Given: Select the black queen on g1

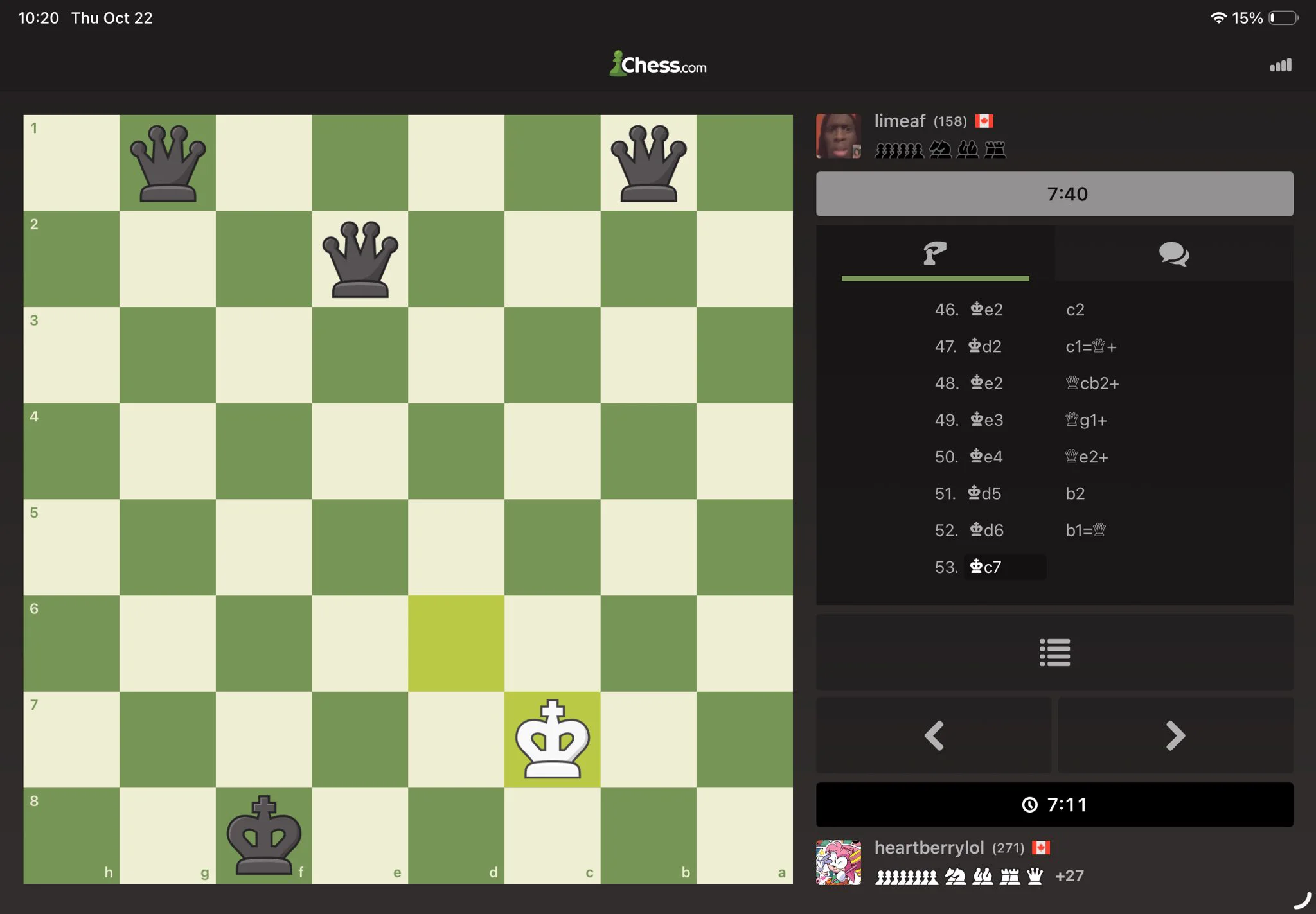Looking at the screenshot, I should (168, 163).
